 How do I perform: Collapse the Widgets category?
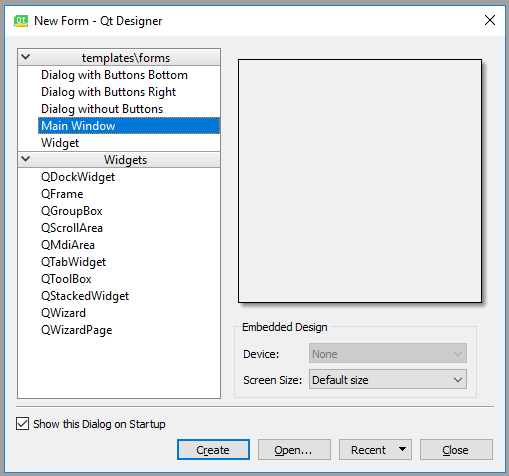(26, 159)
